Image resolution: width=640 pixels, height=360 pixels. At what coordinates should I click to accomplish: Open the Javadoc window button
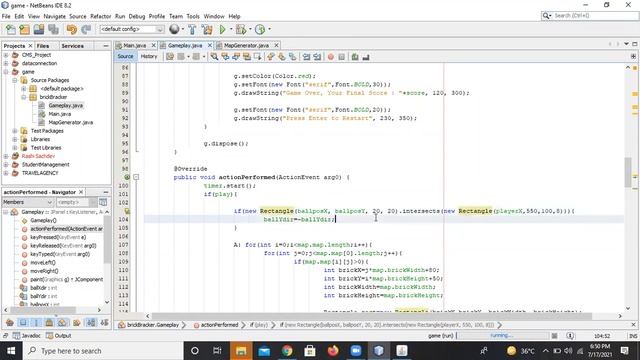27,336
